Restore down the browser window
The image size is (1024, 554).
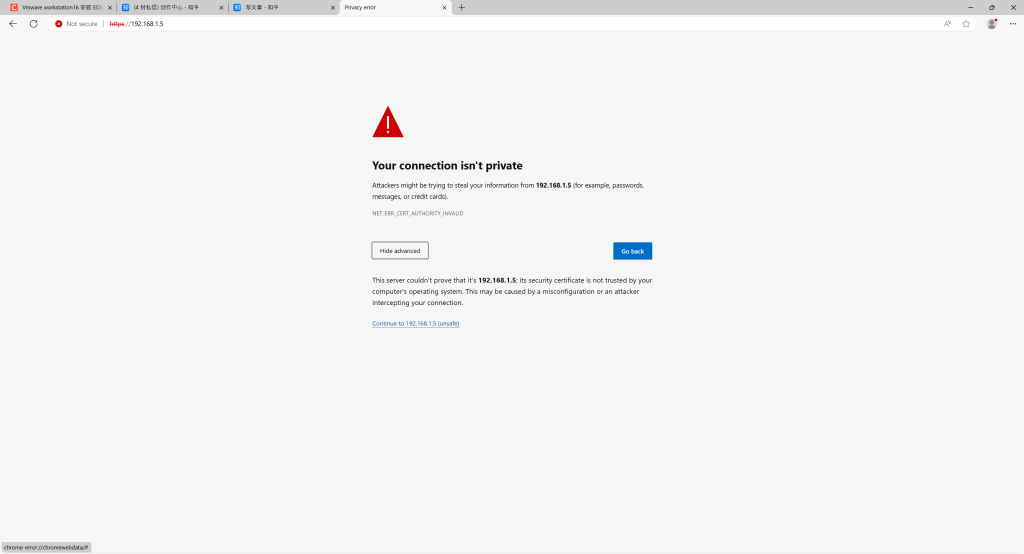click(991, 7)
